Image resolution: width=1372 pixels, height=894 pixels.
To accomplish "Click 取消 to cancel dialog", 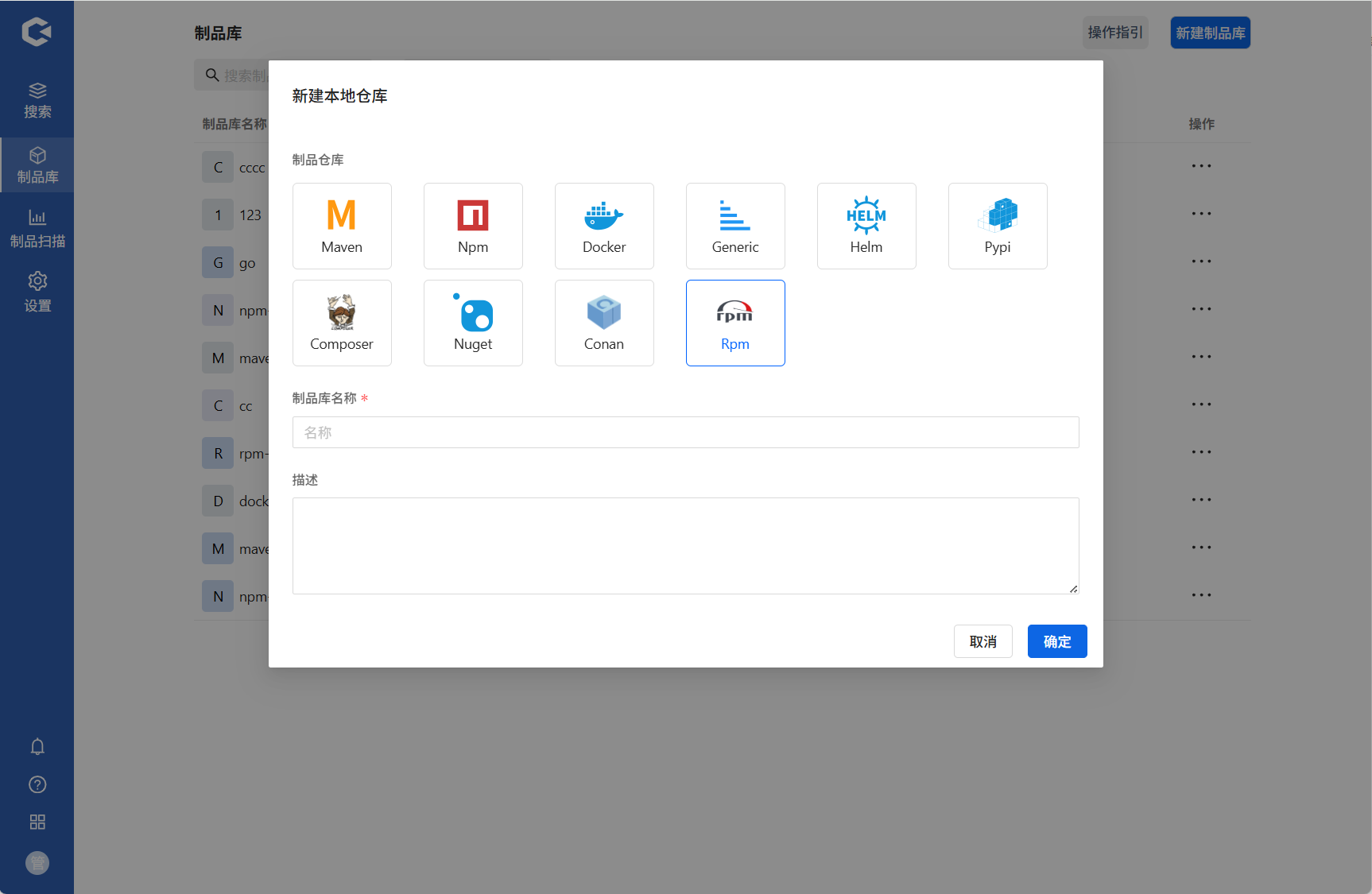I will coord(983,641).
